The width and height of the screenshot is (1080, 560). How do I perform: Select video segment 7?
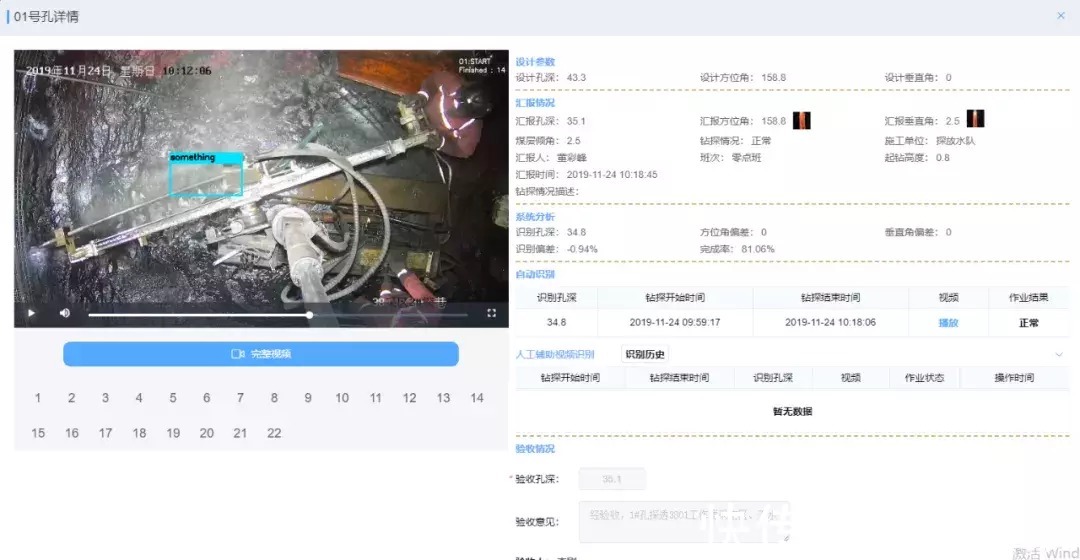pos(240,398)
